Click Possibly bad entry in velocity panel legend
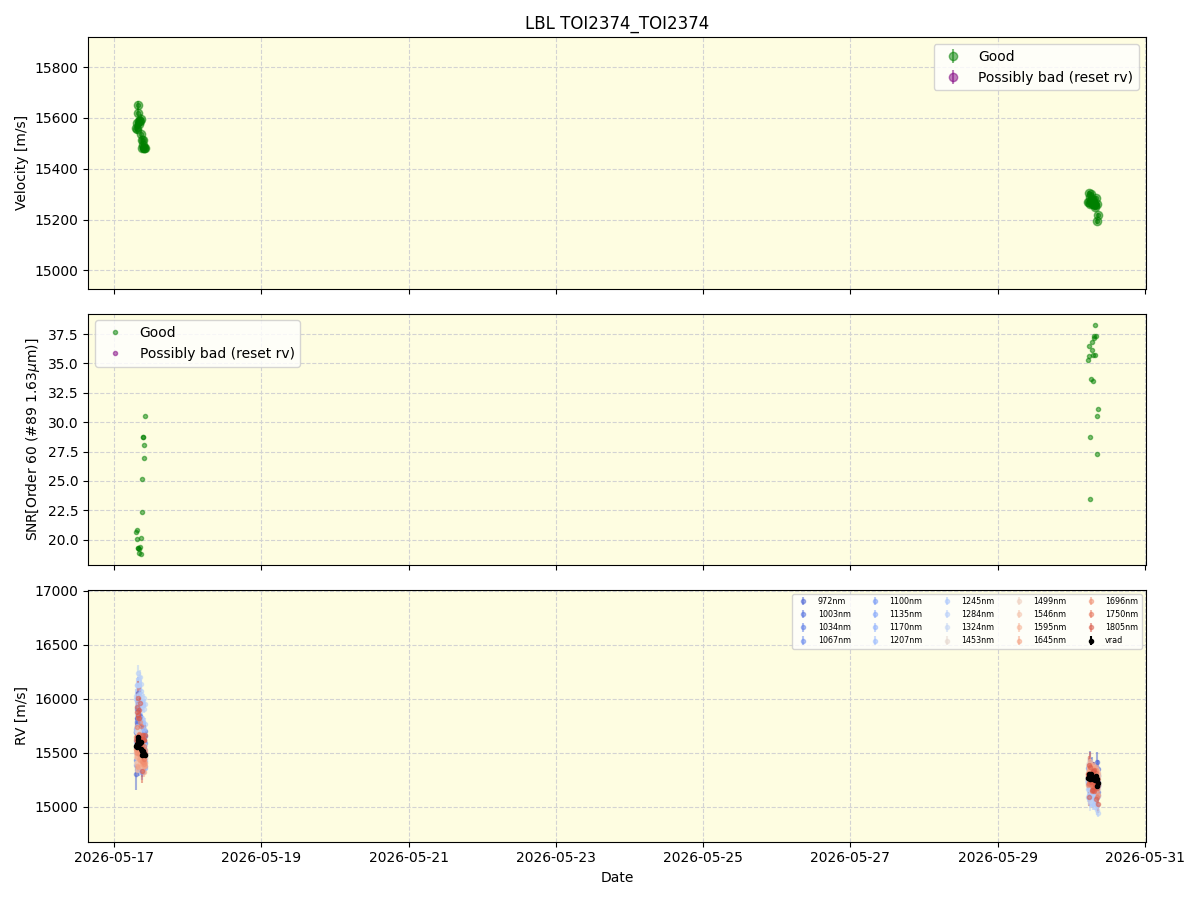Screen dimensions: 1200x900 1055,77
